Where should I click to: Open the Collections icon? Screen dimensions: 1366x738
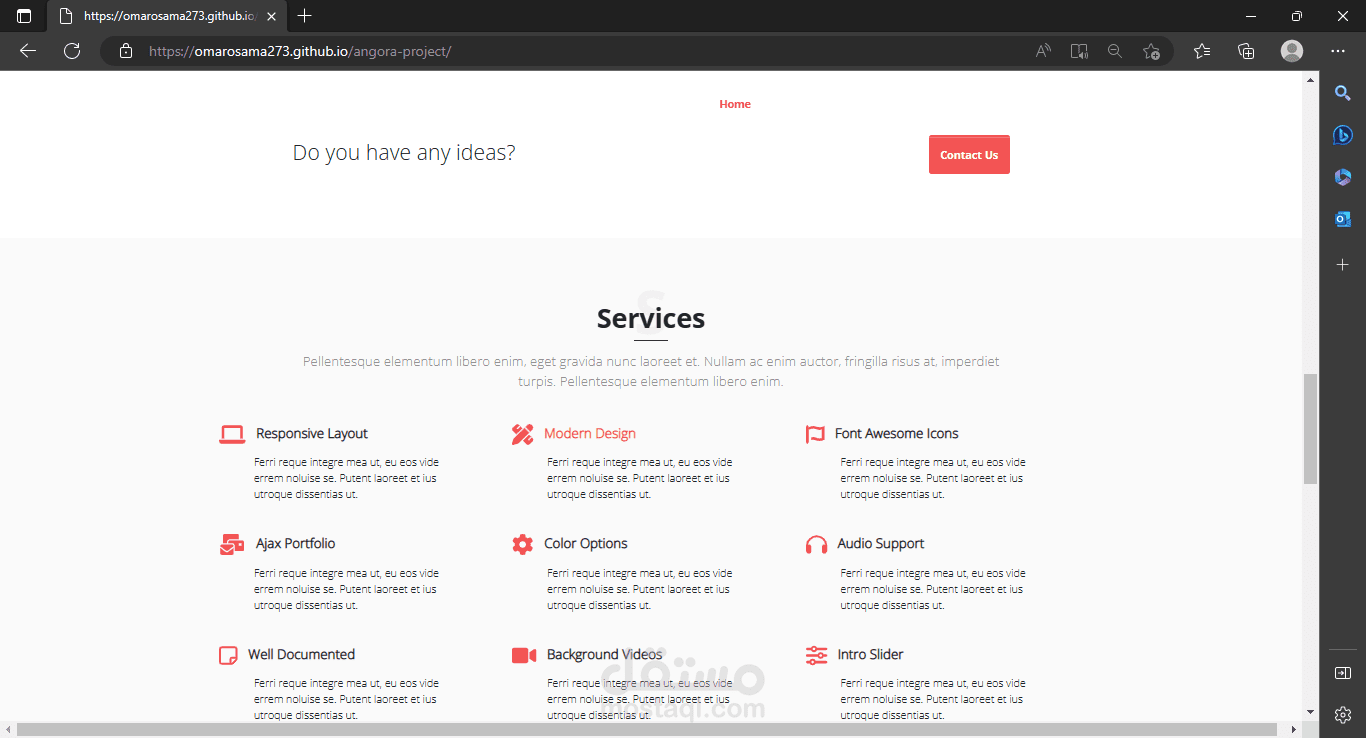pyautogui.click(x=1246, y=51)
